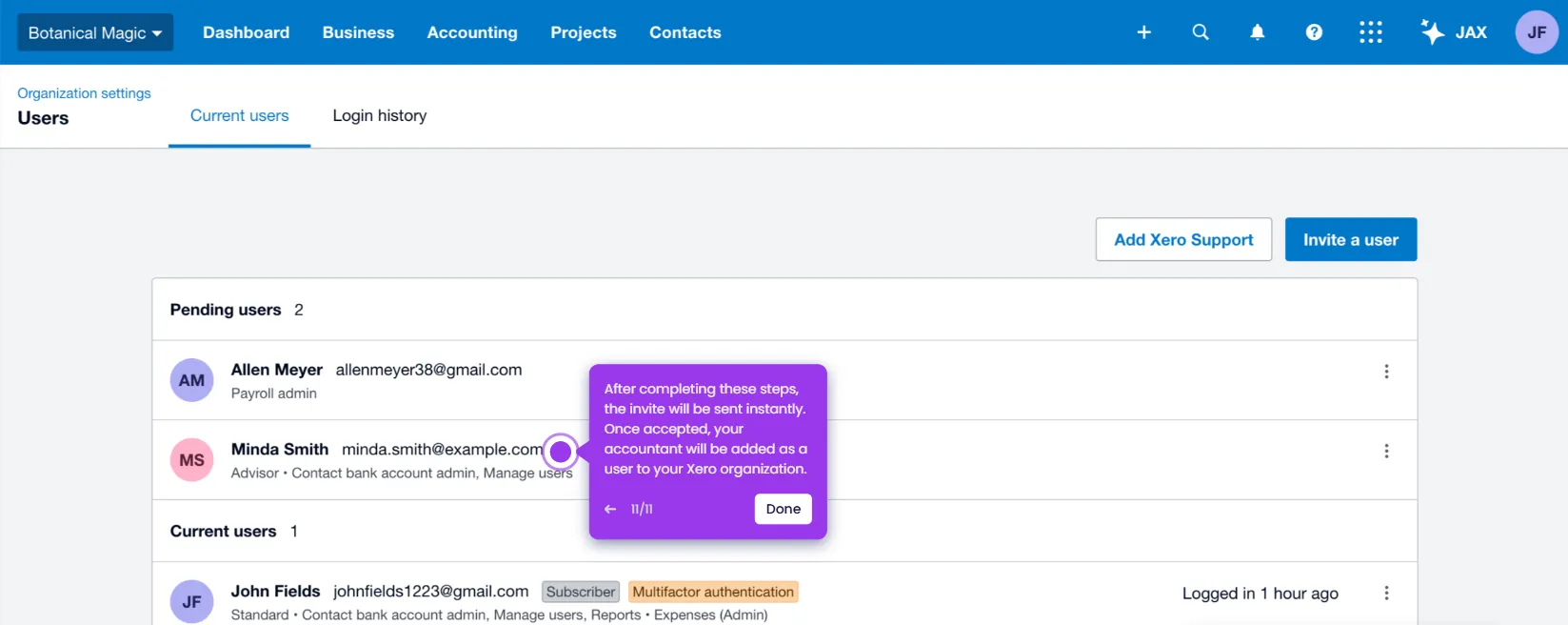Open search with the magnifier icon
Screen dimensions: 1568x625
[1201, 32]
